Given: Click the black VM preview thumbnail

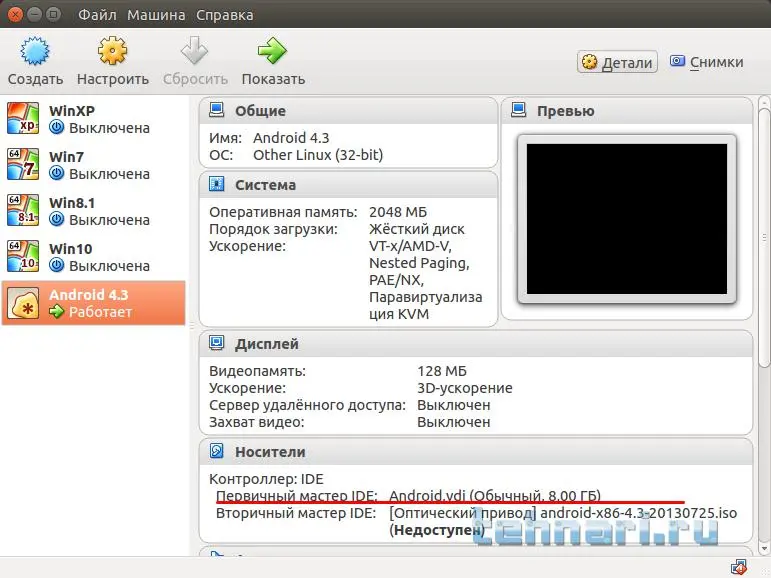Looking at the screenshot, I should pyautogui.click(x=627, y=219).
